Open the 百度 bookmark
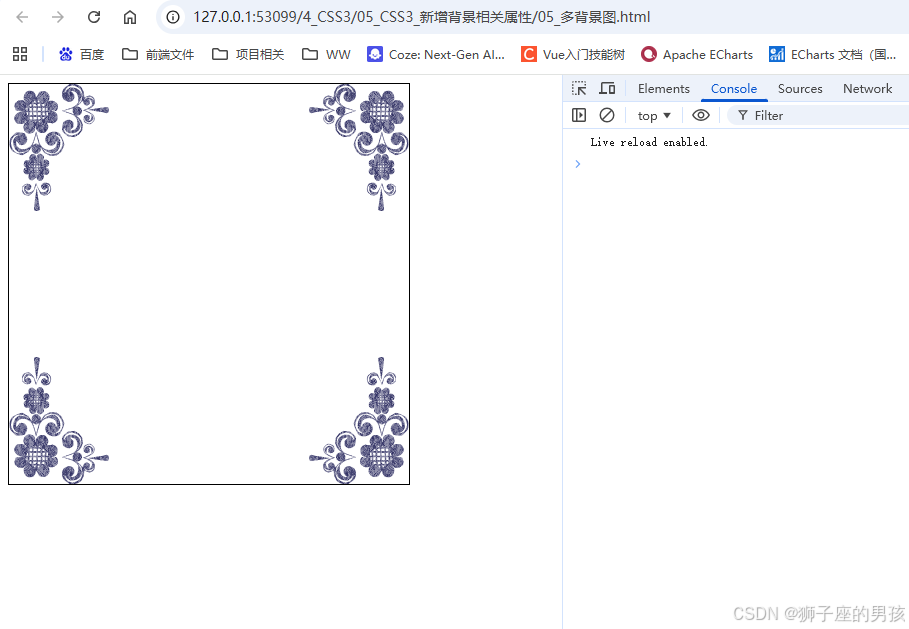Screen dimensions: 909x629 tap(81, 54)
